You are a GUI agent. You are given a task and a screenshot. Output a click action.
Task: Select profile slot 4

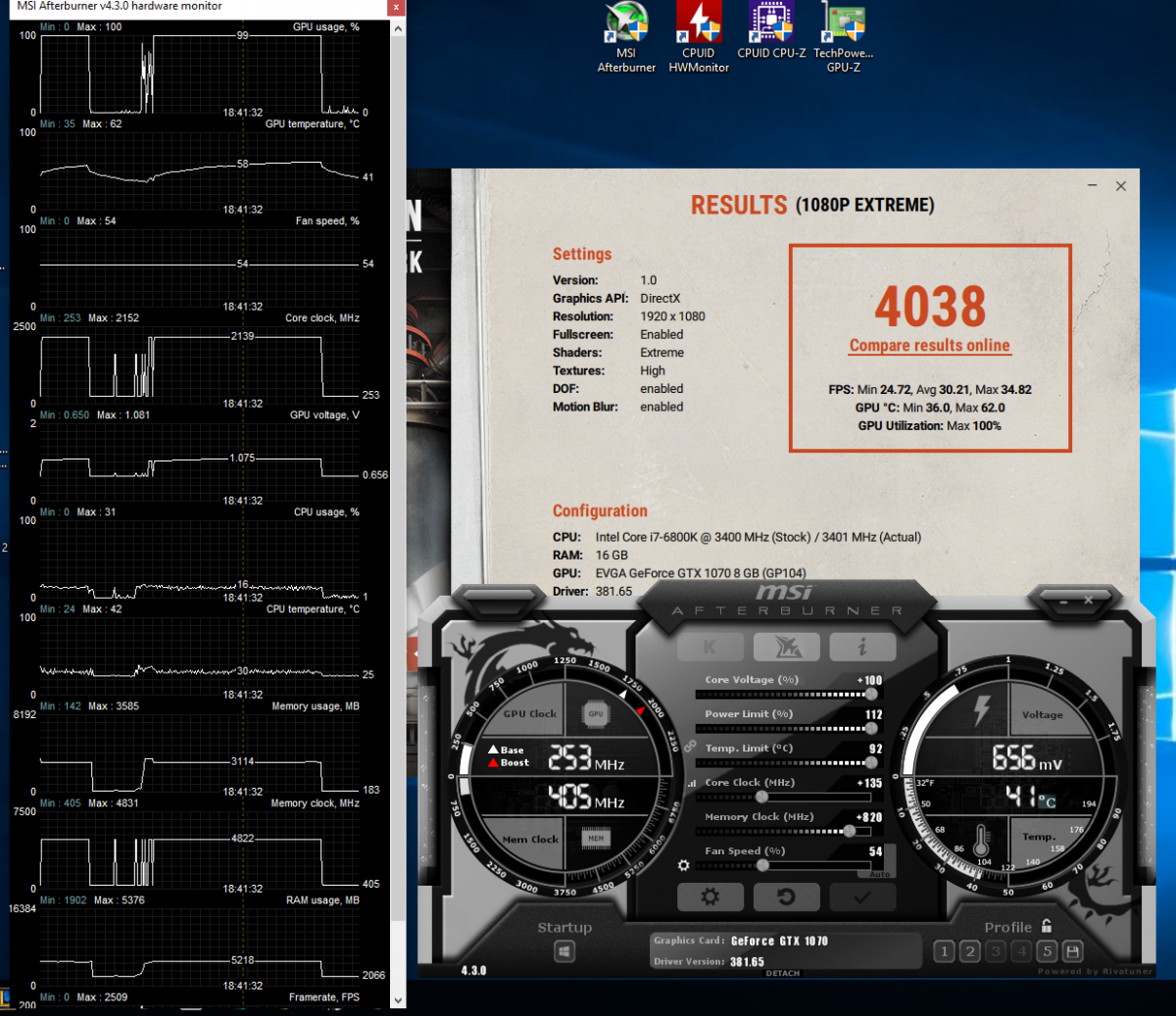tap(1021, 951)
